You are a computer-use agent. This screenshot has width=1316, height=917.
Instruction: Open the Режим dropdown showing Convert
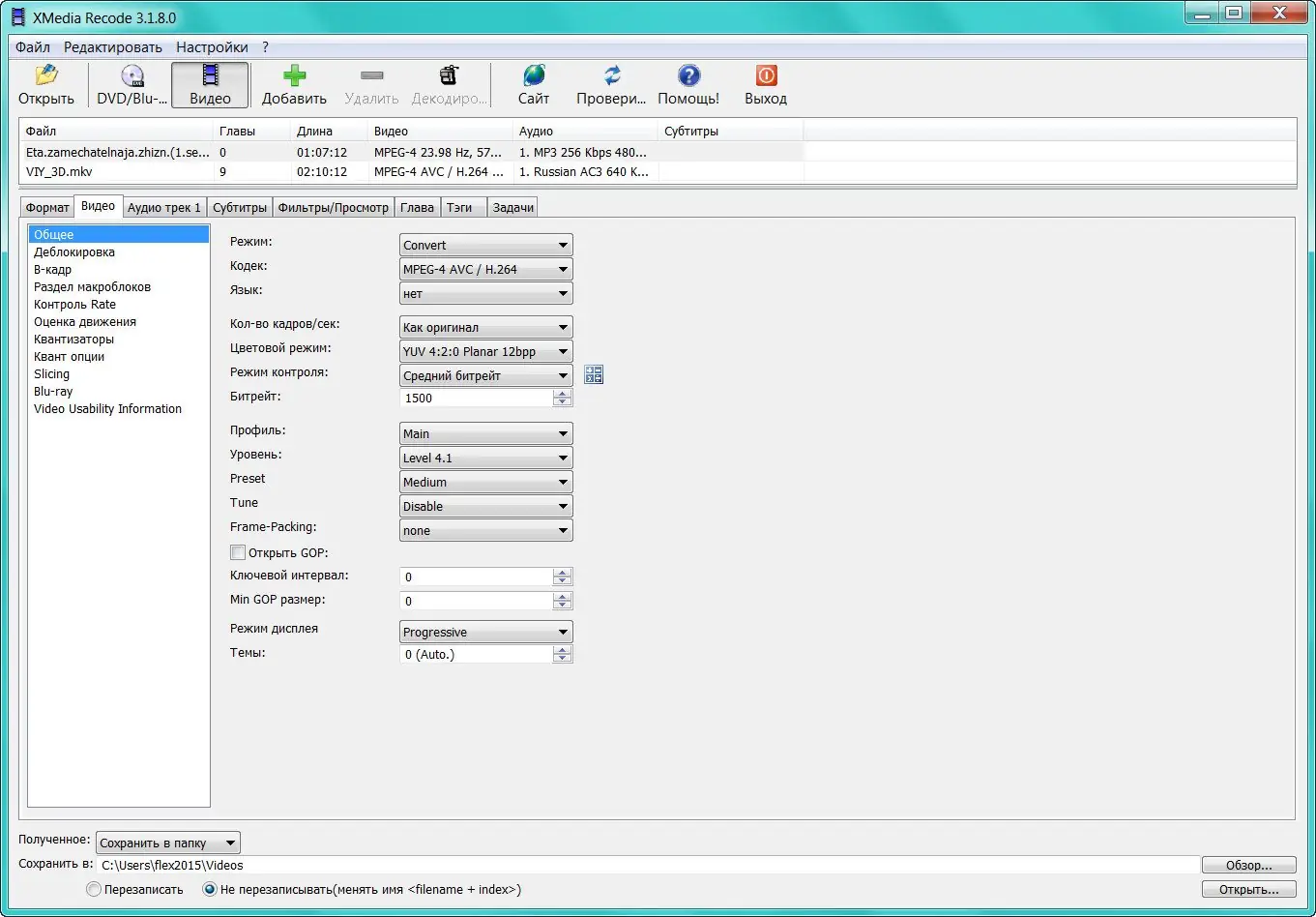(486, 245)
